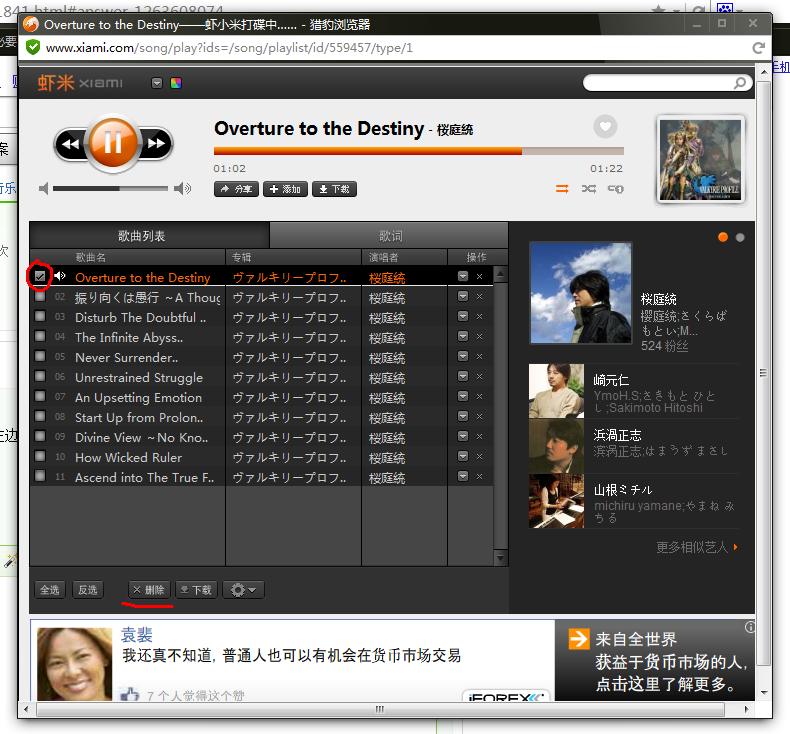Select the orange carousel dot

coord(722,237)
